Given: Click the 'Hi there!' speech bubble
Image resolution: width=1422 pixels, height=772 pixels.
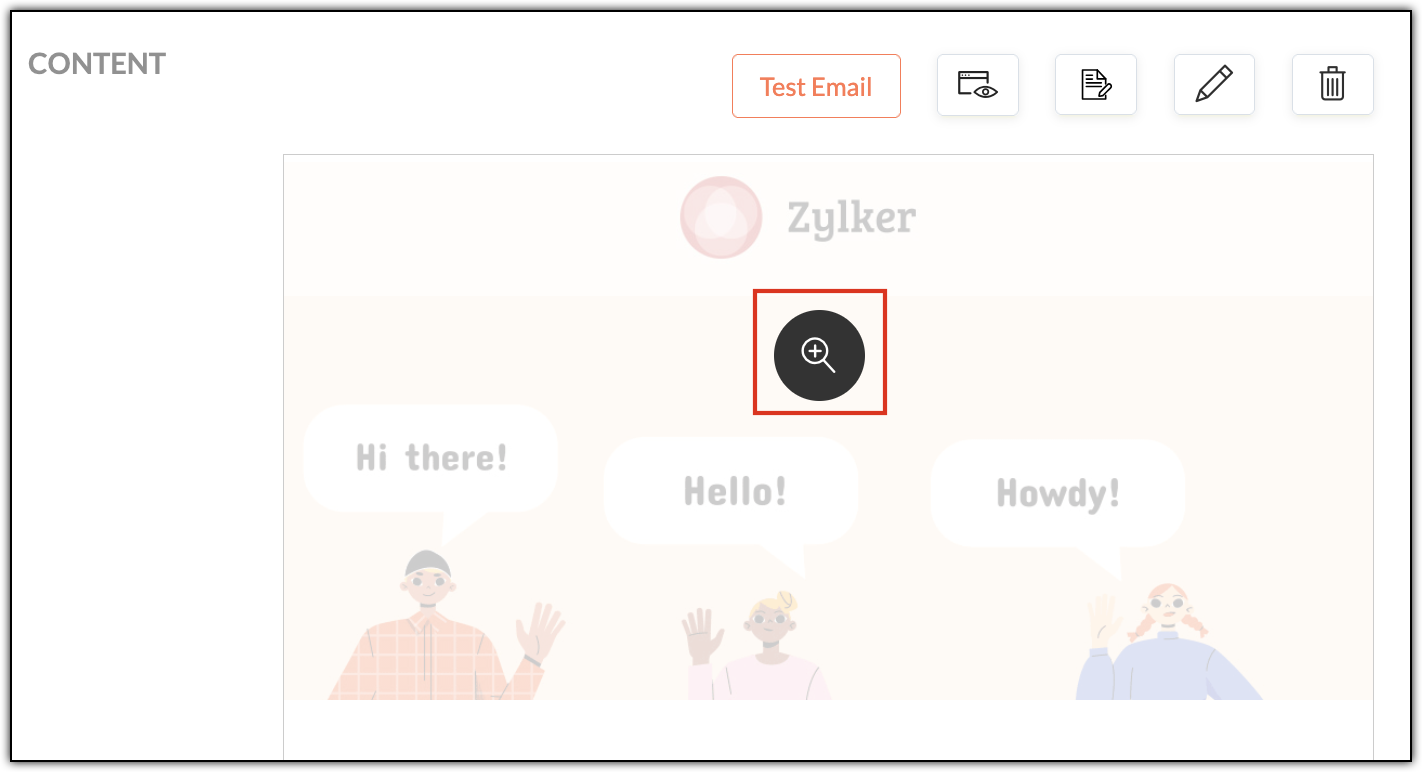Looking at the screenshot, I should 431,460.
